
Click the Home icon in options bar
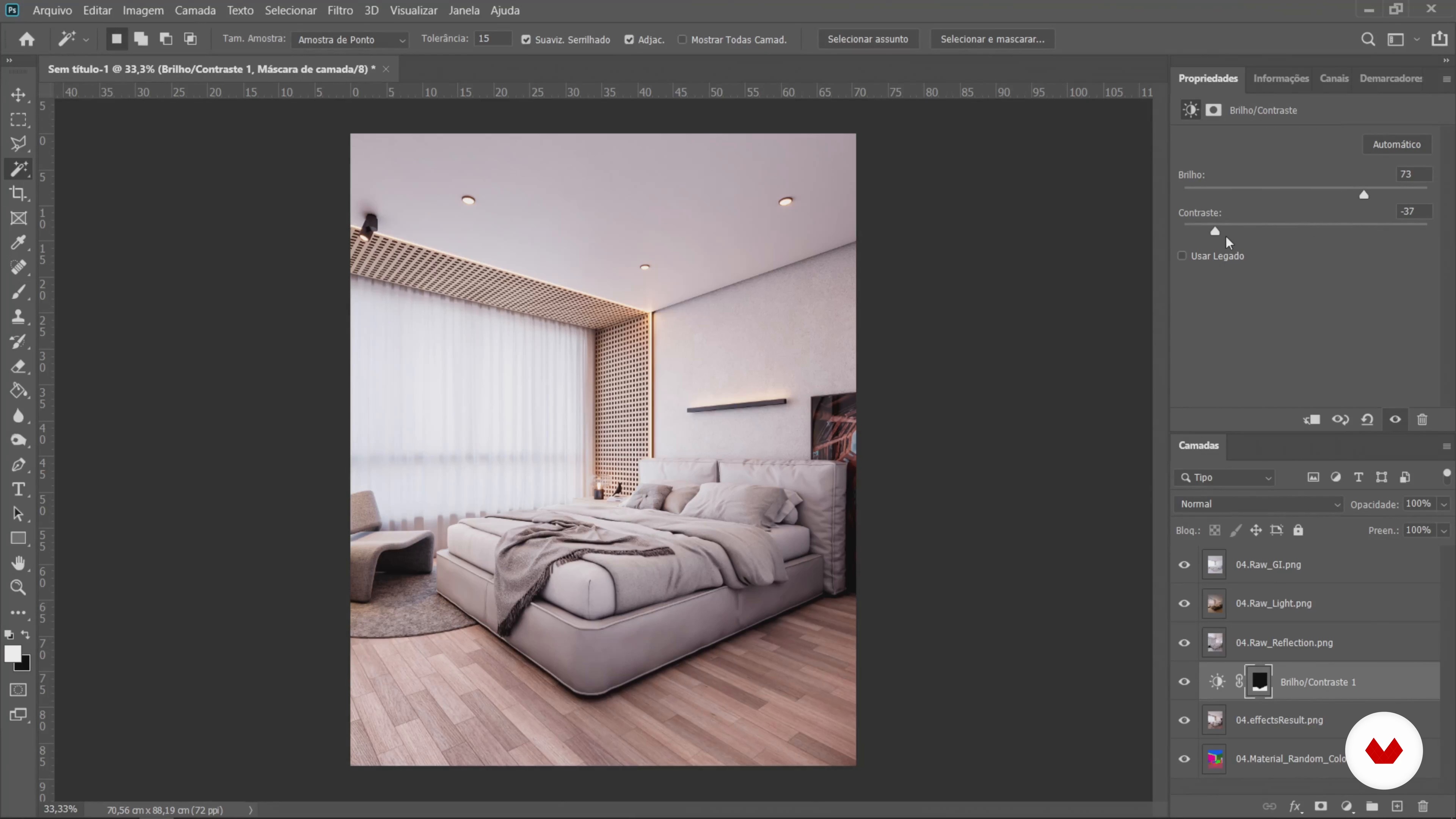coord(27,39)
